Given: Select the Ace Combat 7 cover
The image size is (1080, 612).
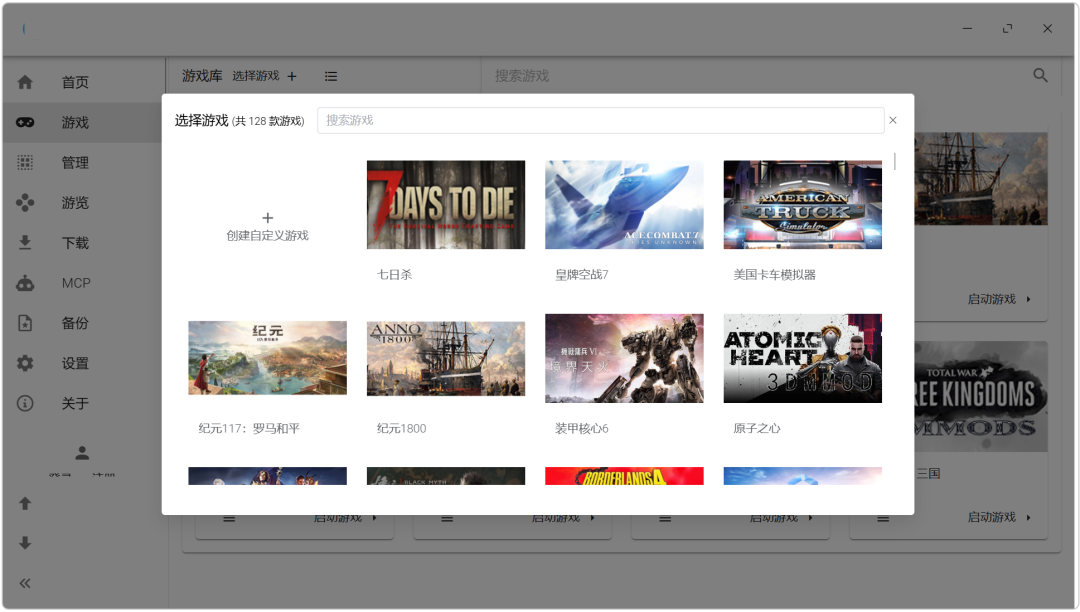Looking at the screenshot, I should point(624,204).
